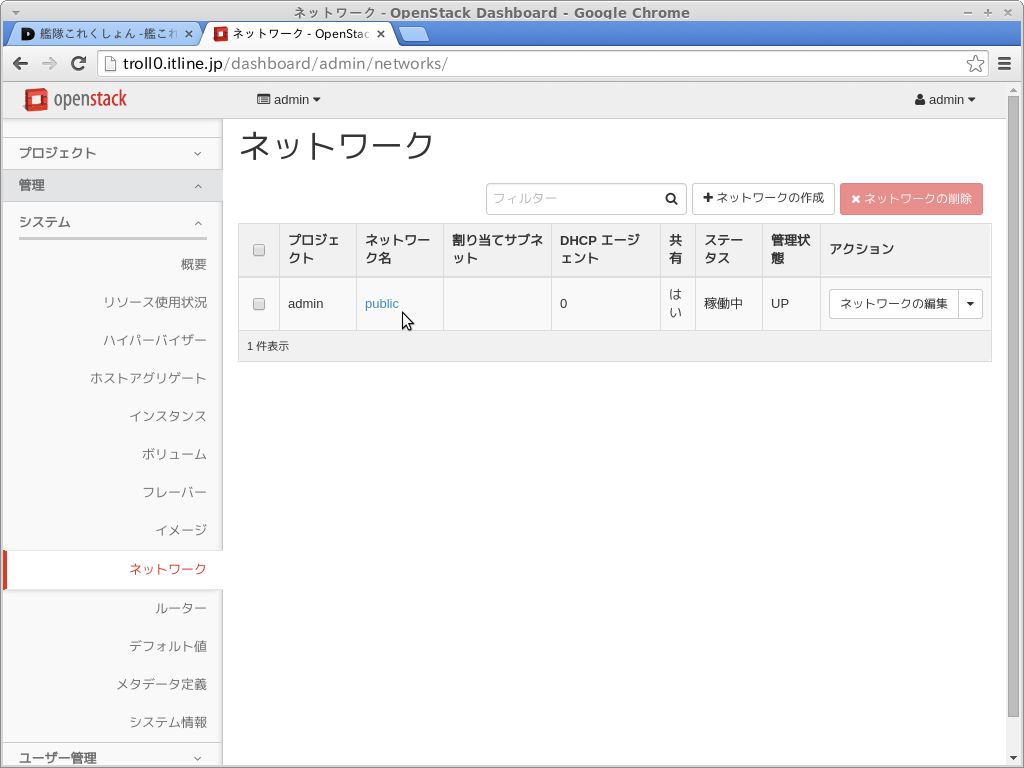Open a new tab with the new-tab button

tap(413, 34)
